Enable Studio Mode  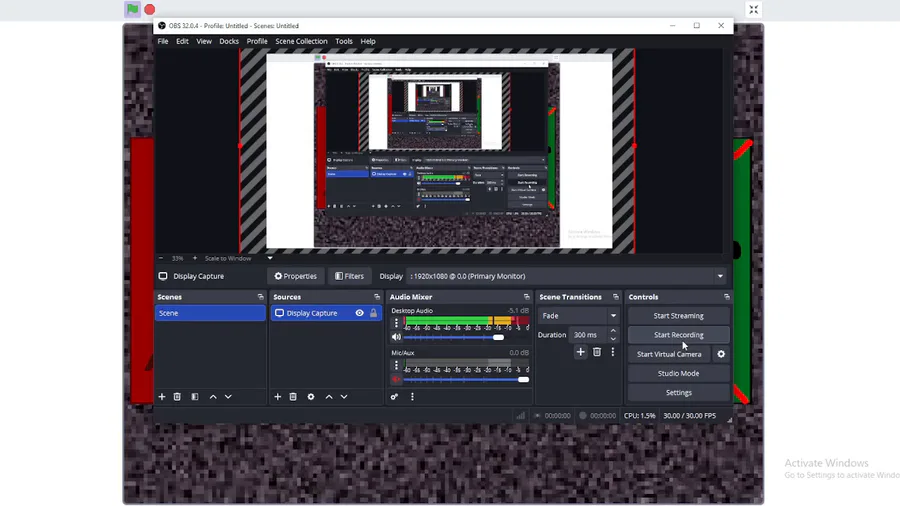tap(678, 373)
